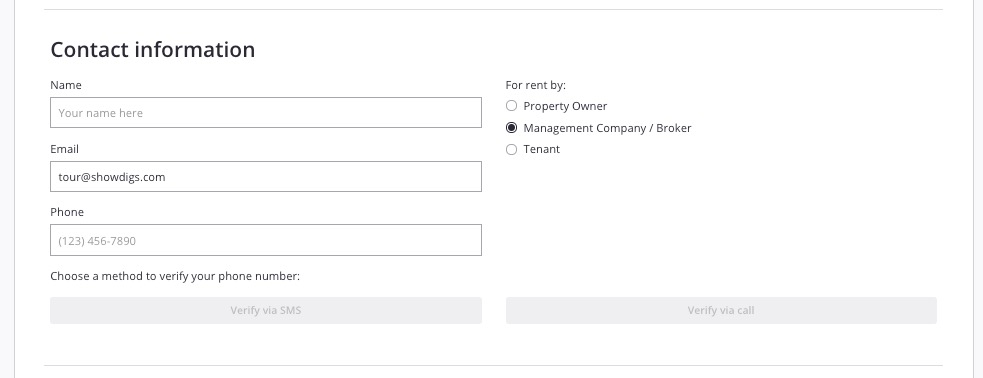The height and width of the screenshot is (378, 983).
Task: Click the Phone number input field
Action: click(266, 240)
